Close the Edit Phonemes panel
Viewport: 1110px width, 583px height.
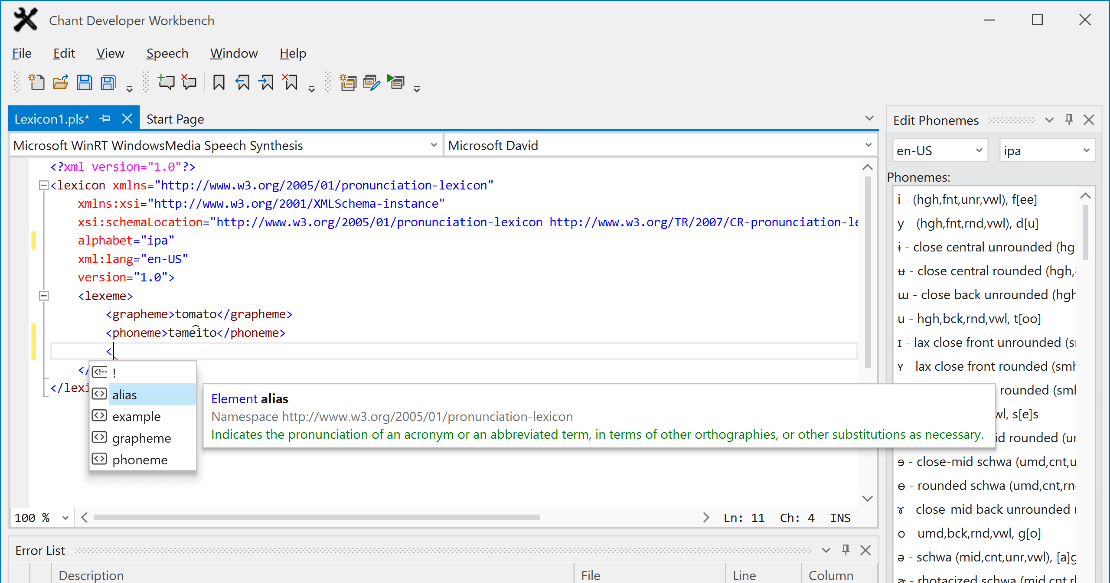point(1089,120)
